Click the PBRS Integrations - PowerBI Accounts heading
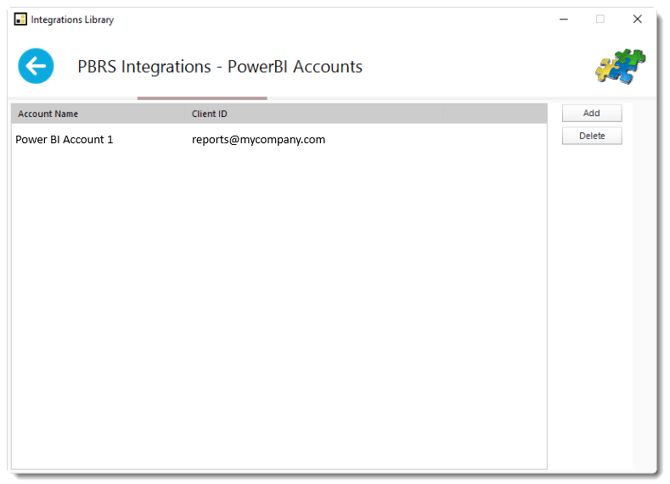Viewport: 670px width, 484px height. point(220,67)
